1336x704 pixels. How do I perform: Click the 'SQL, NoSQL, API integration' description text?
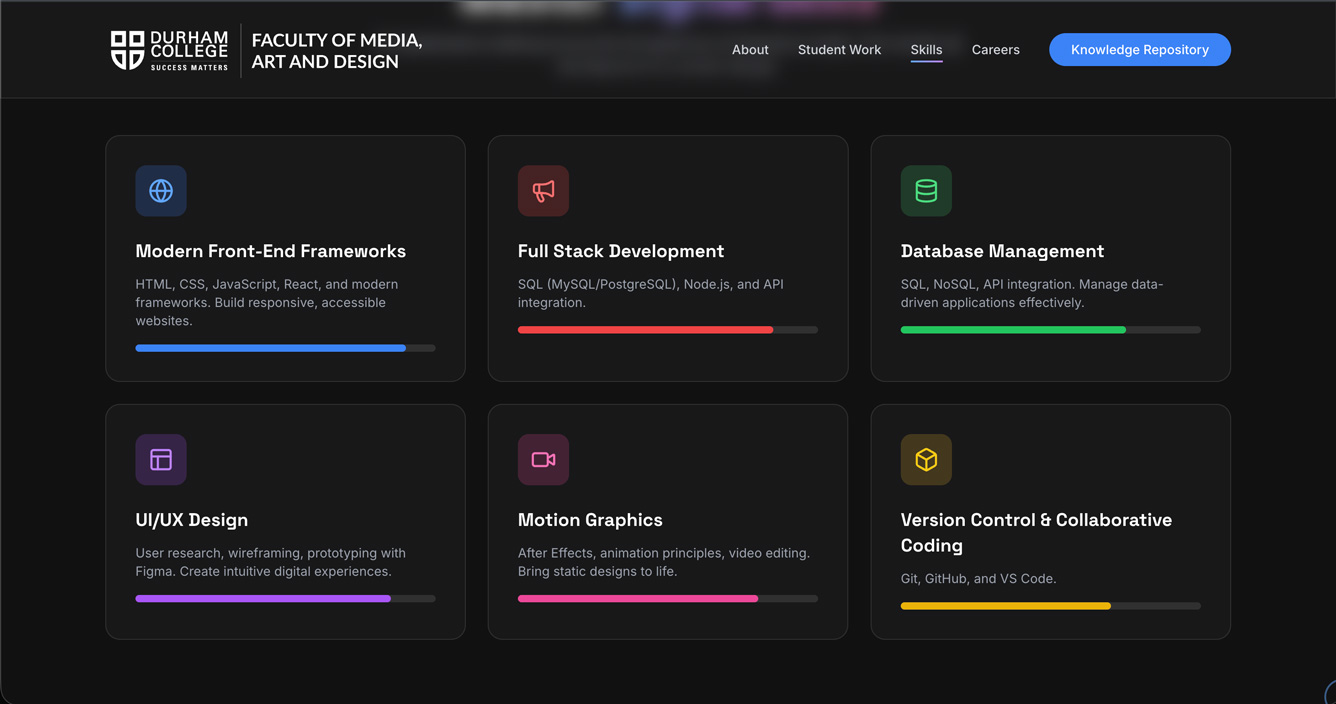[1032, 293]
